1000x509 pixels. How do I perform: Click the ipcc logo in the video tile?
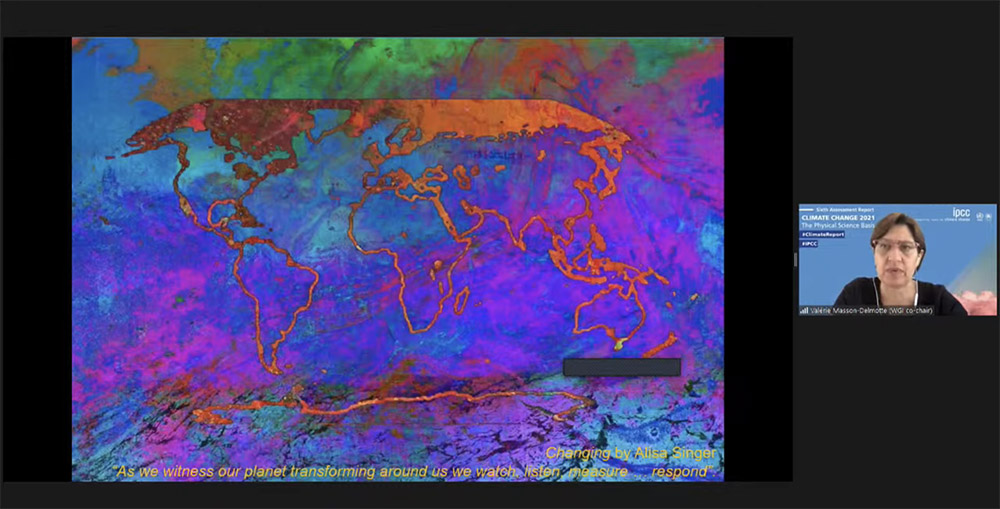961,212
